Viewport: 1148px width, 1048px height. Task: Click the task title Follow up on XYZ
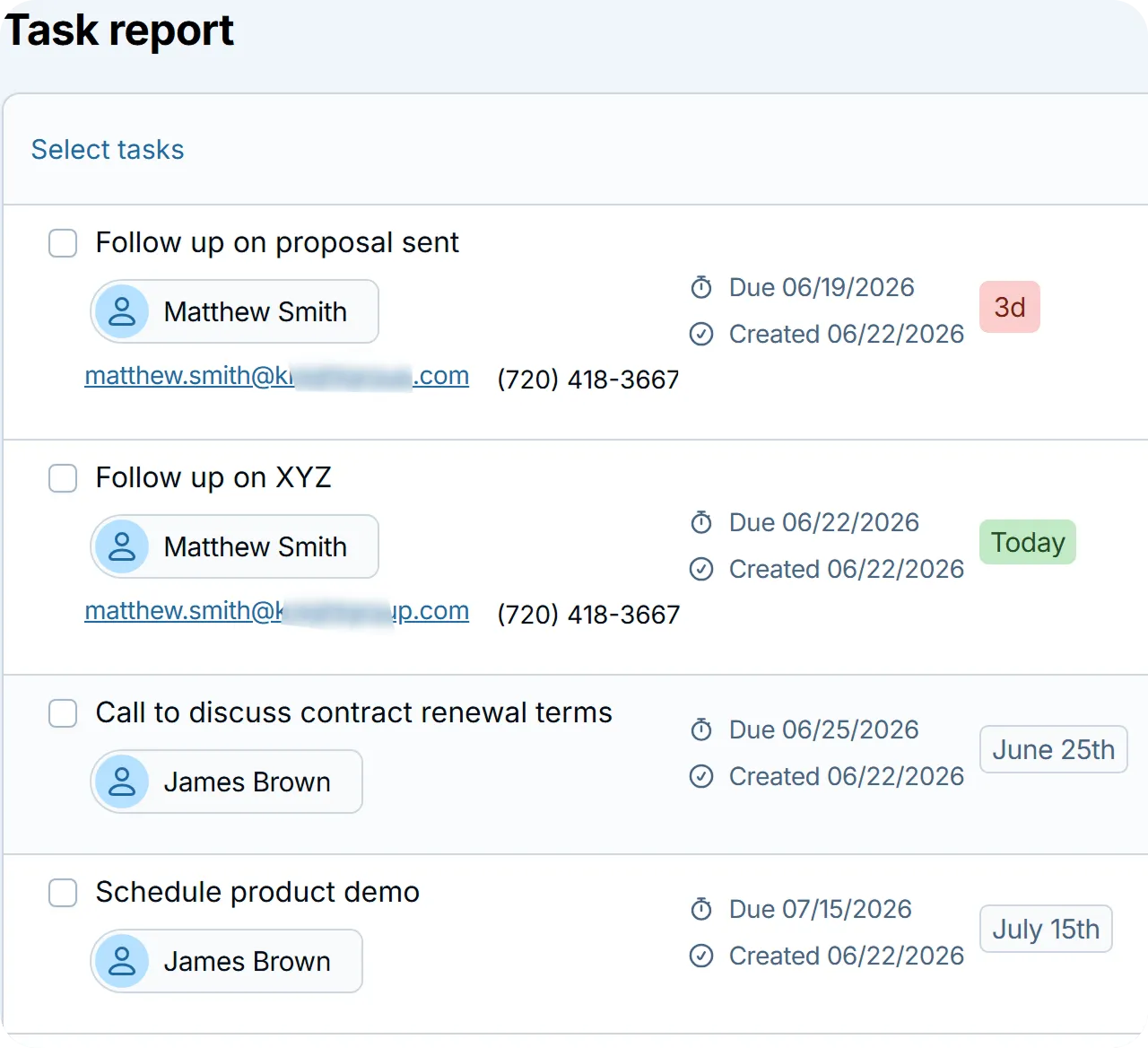coord(213,477)
